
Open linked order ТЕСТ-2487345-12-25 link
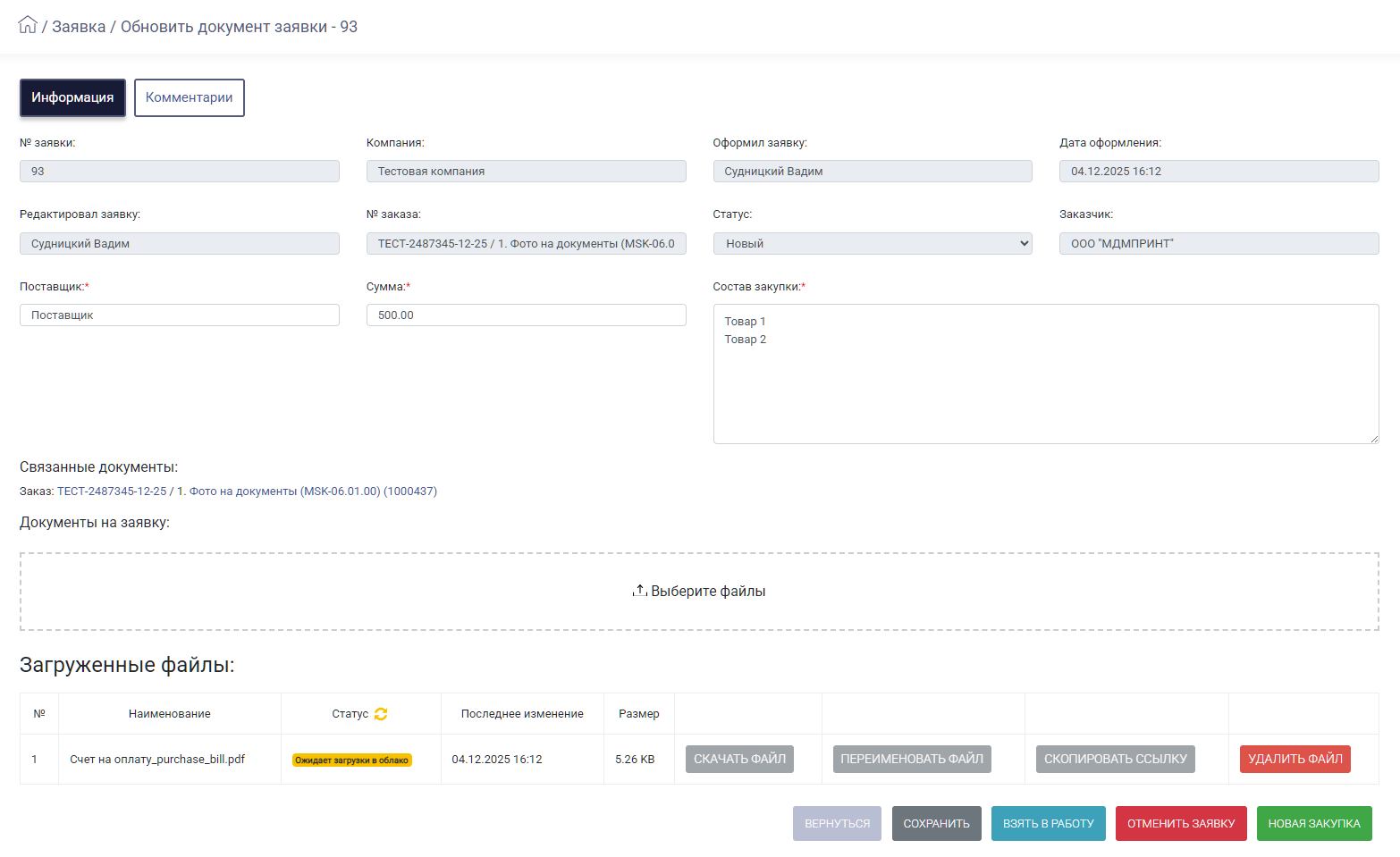point(112,492)
